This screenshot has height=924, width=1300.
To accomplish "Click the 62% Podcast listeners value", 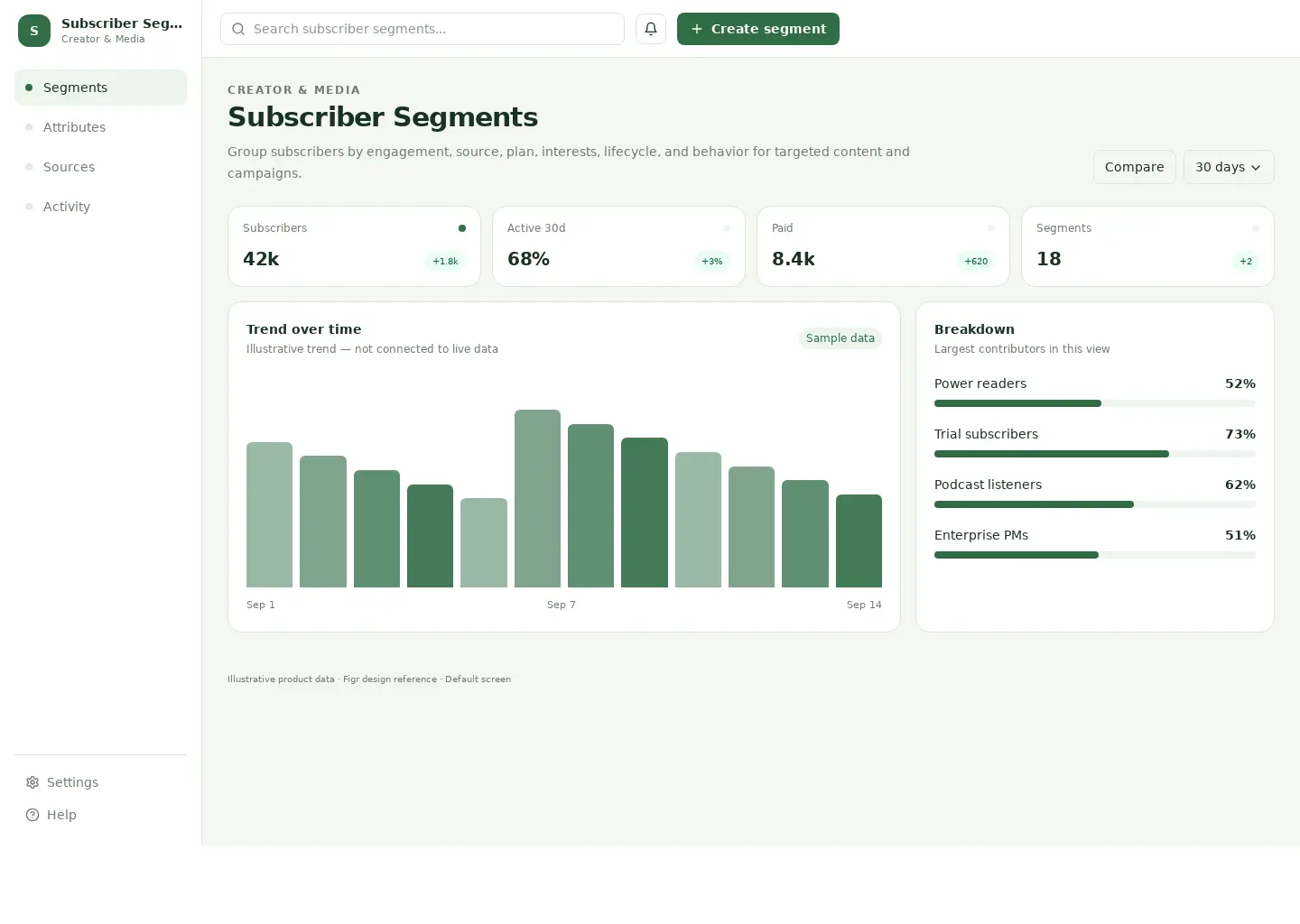I will (x=1240, y=485).
